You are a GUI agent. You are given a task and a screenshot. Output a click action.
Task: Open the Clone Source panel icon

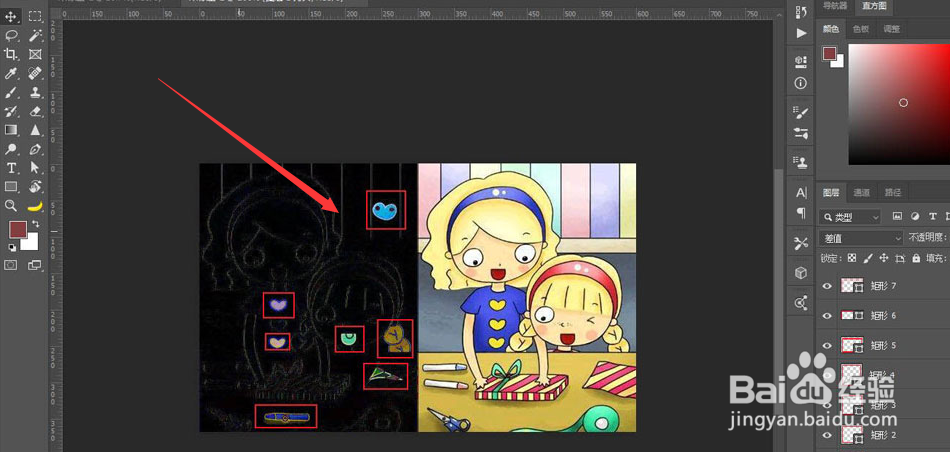click(x=801, y=161)
